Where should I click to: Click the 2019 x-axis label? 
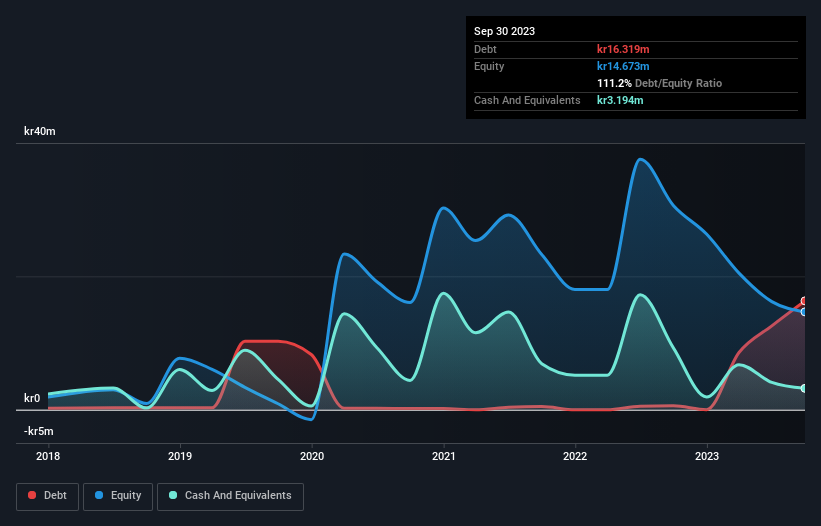tap(180, 456)
